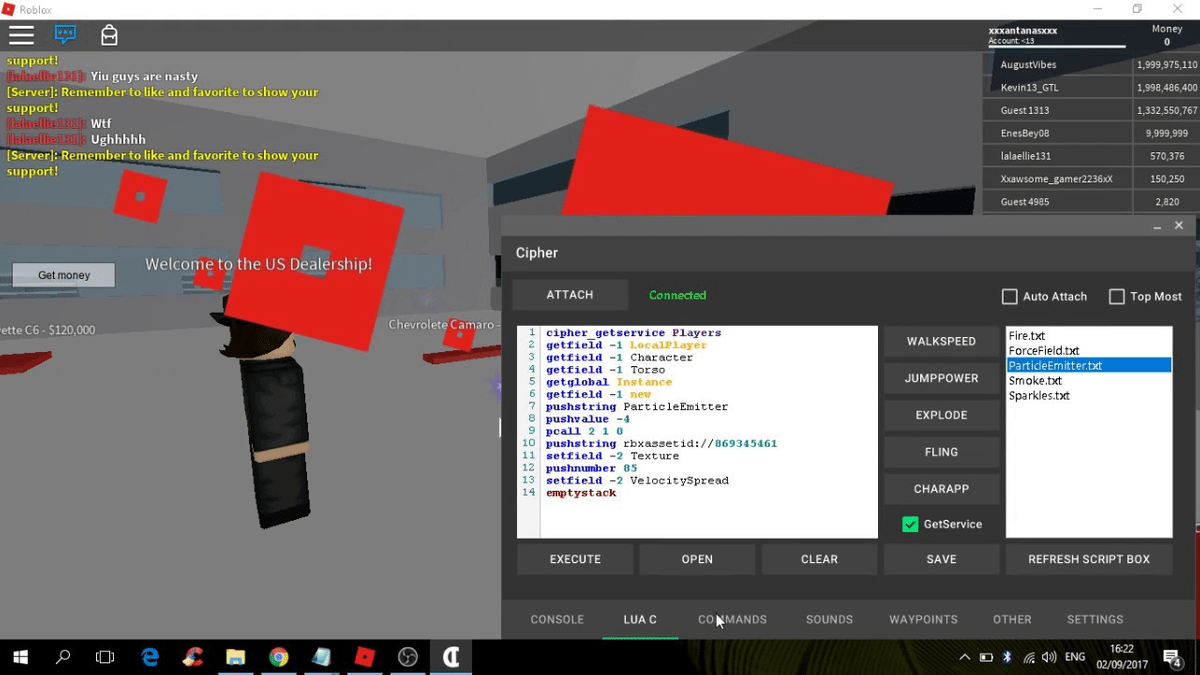Click the 'pushstring ParticleEmitter' line in editor

[637, 407]
